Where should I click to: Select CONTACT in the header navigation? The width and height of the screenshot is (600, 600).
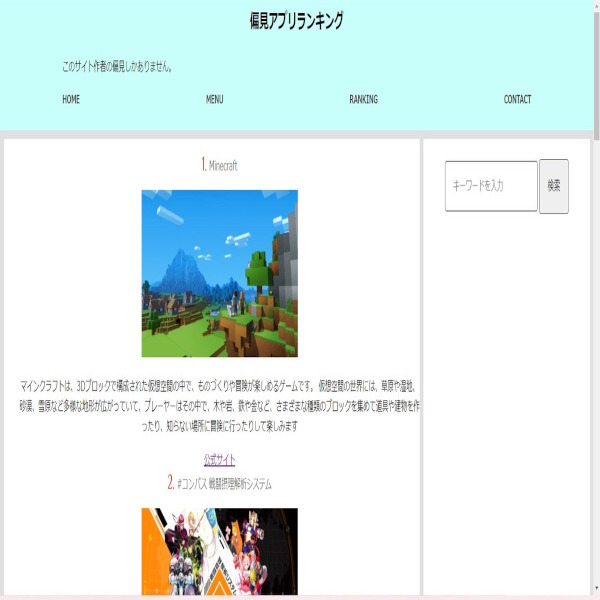coord(517,100)
